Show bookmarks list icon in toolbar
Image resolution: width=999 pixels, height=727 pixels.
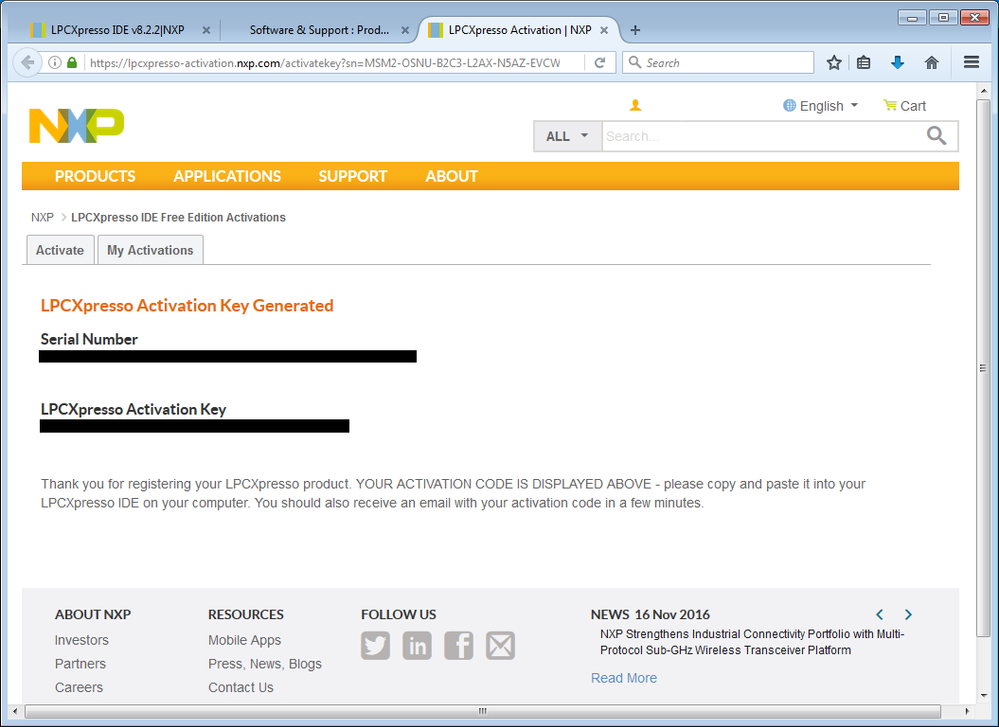[x=864, y=62]
